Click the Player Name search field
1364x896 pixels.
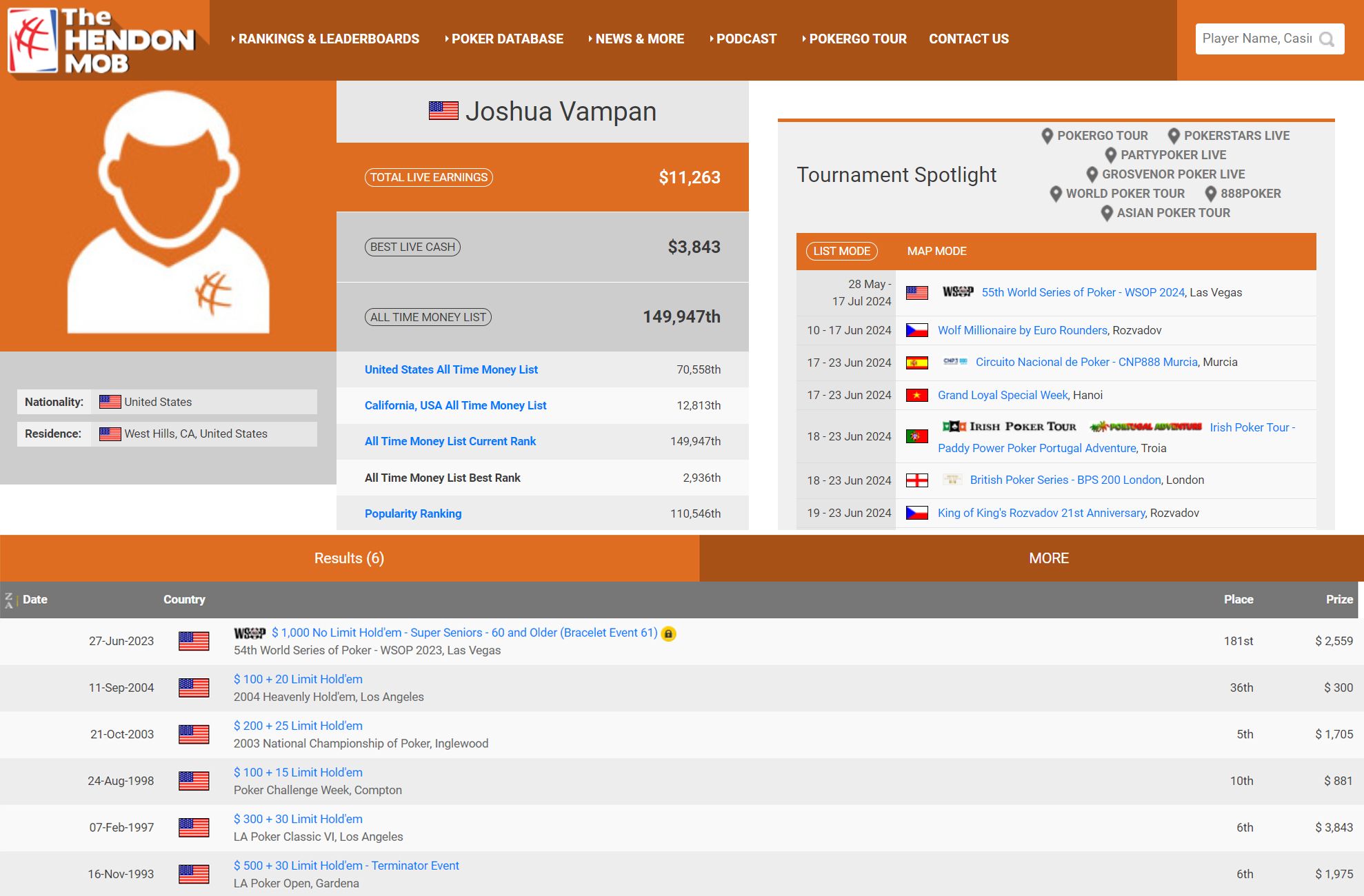click(1256, 39)
